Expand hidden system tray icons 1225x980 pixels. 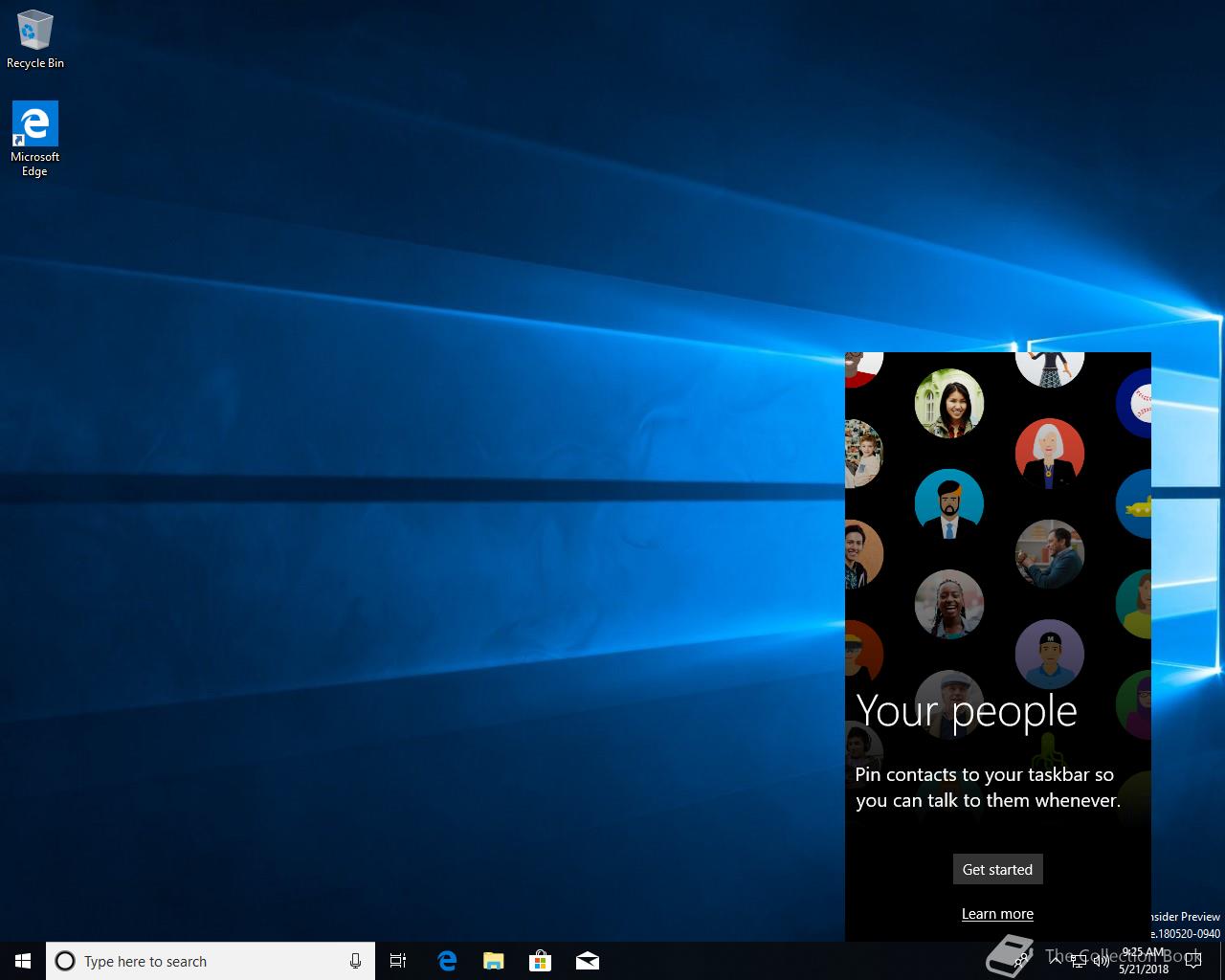pyautogui.click(x=1055, y=961)
